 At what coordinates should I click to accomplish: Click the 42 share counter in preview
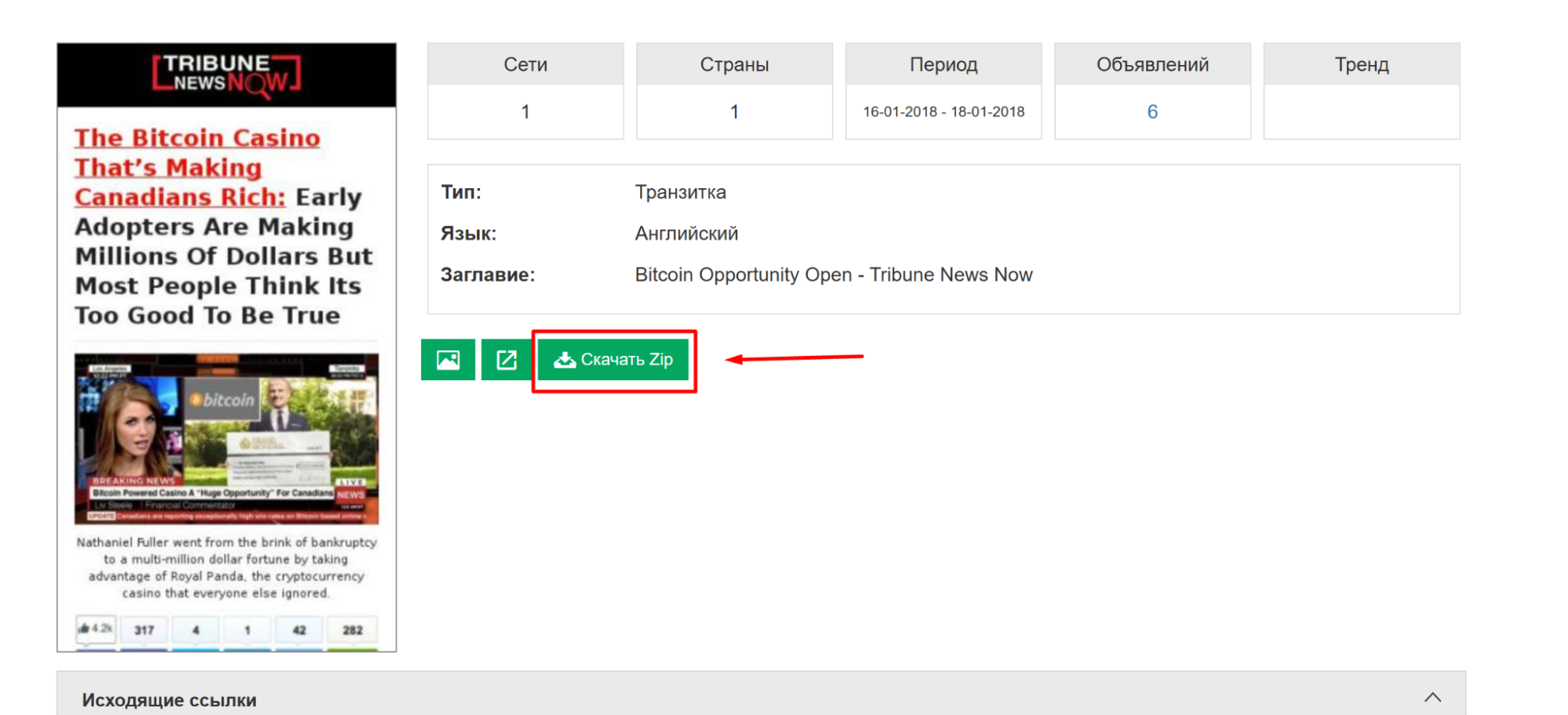click(299, 630)
